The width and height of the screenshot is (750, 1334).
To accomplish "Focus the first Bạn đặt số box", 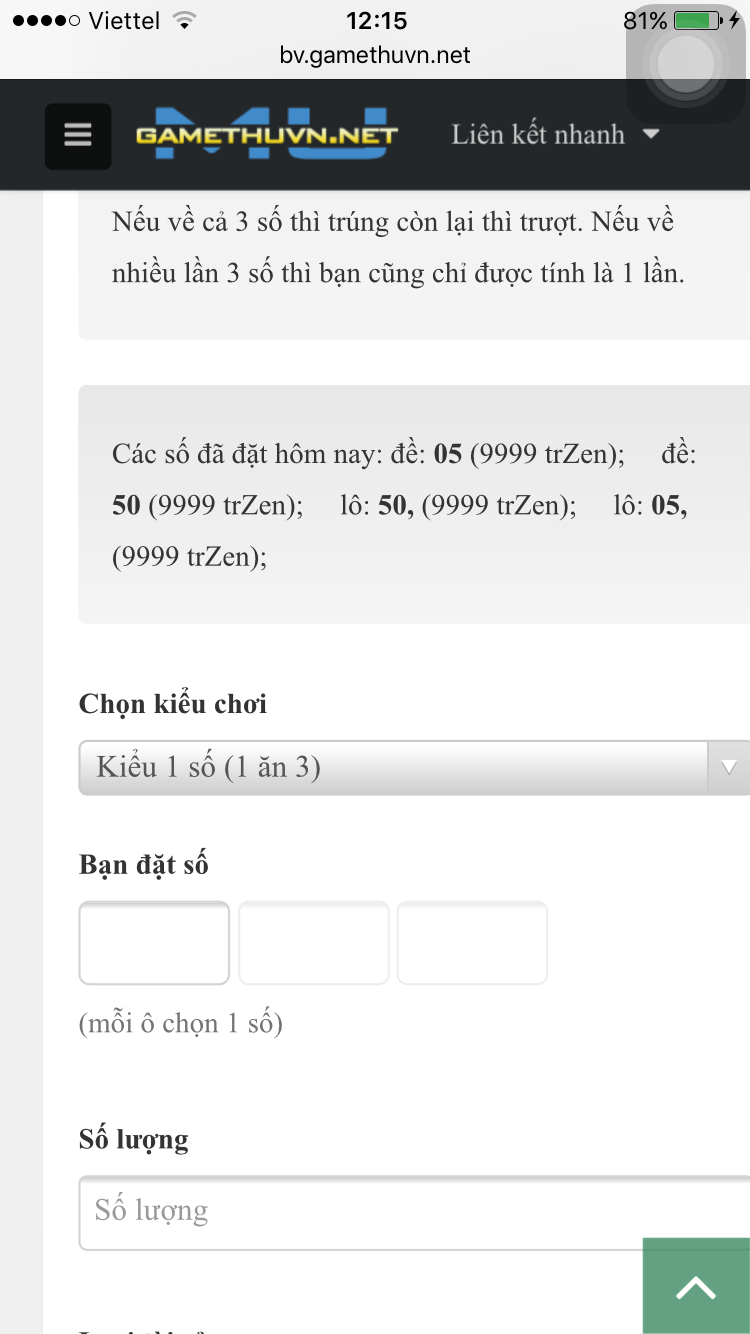I will (x=154, y=943).
